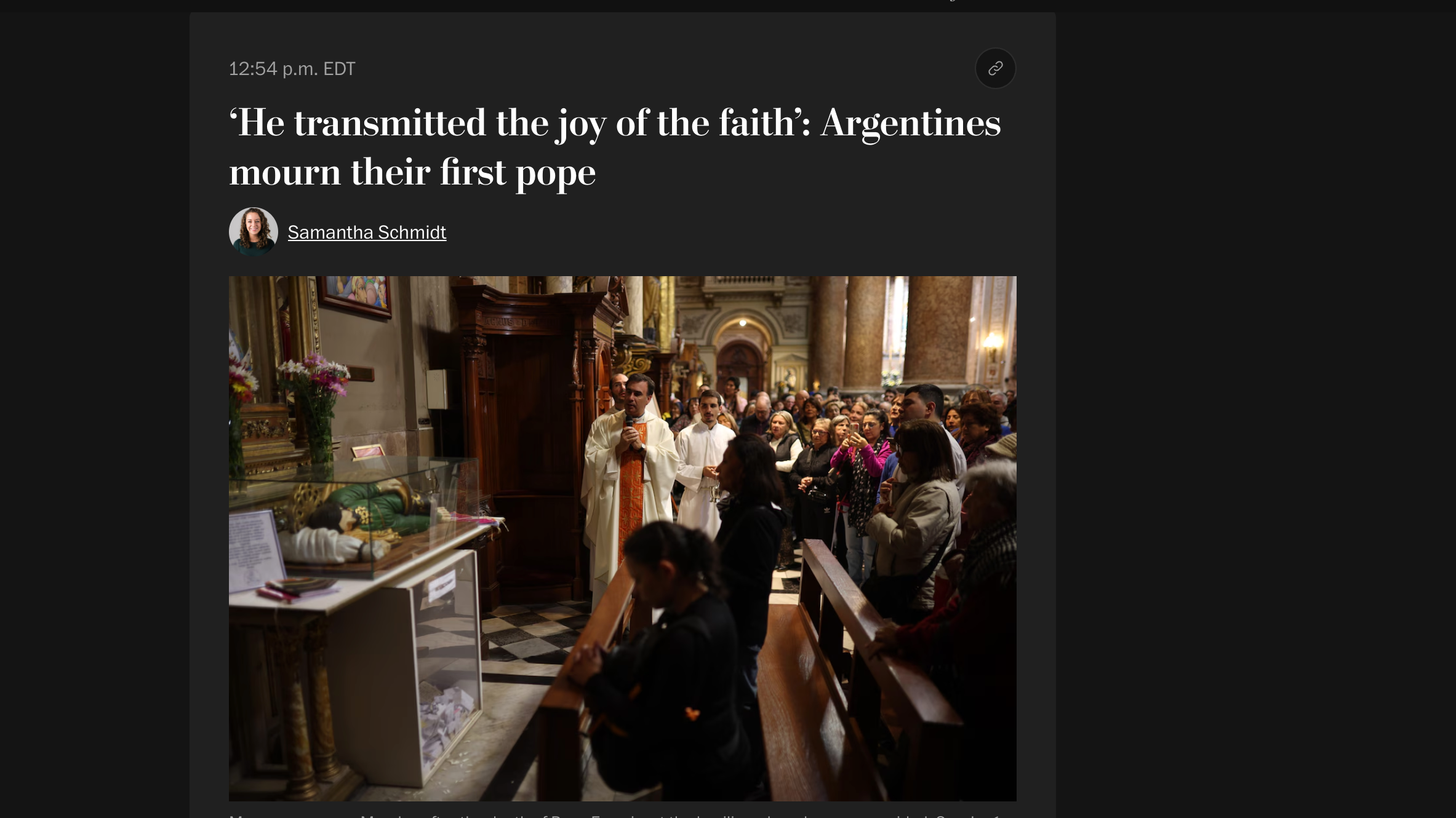
Task: Open Samantha Schmidt's round profile photo
Action: coord(254,232)
